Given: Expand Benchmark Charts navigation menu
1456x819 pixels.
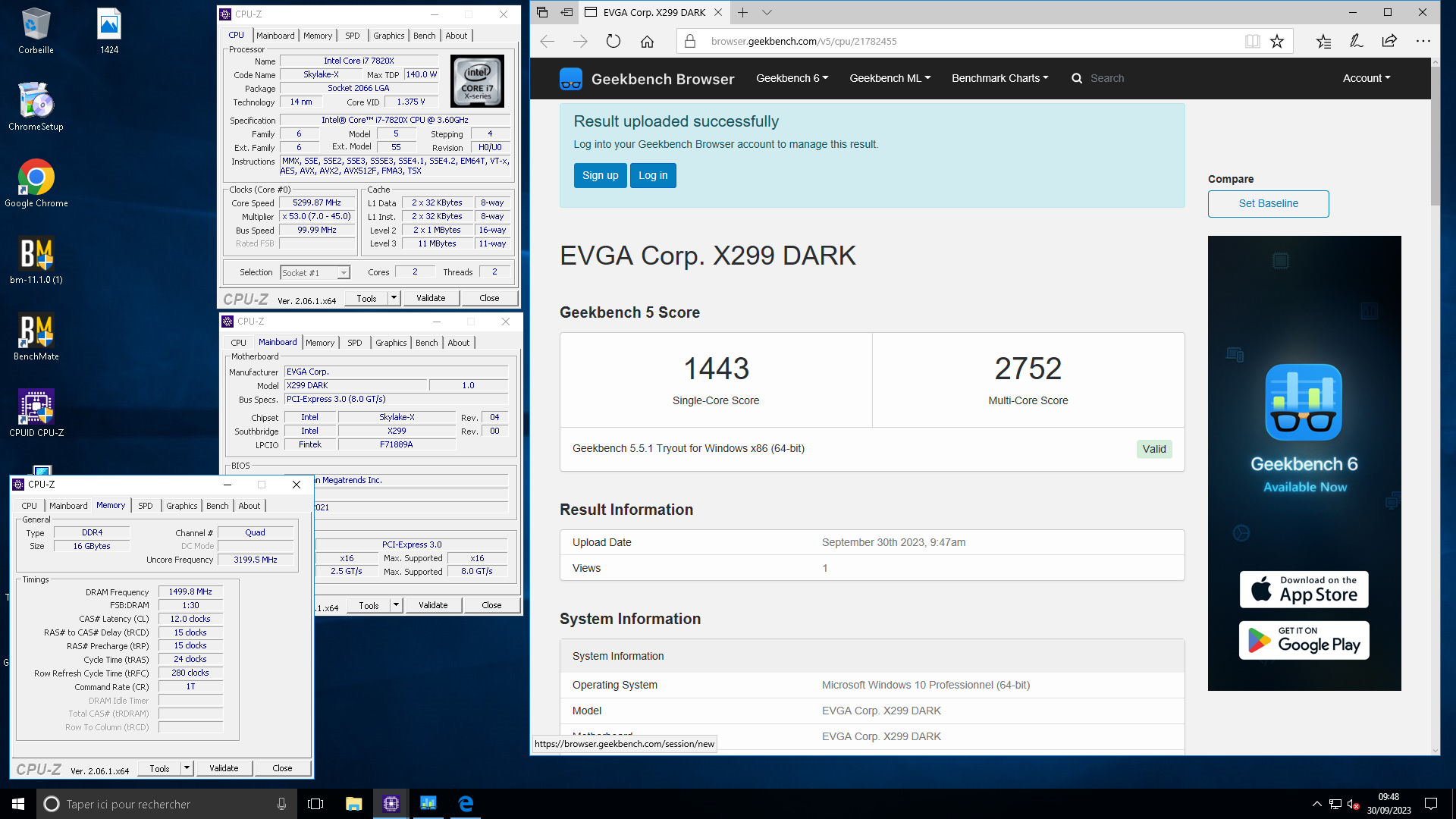Looking at the screenshot, I should pyautogui.click(x=999, y=78).
